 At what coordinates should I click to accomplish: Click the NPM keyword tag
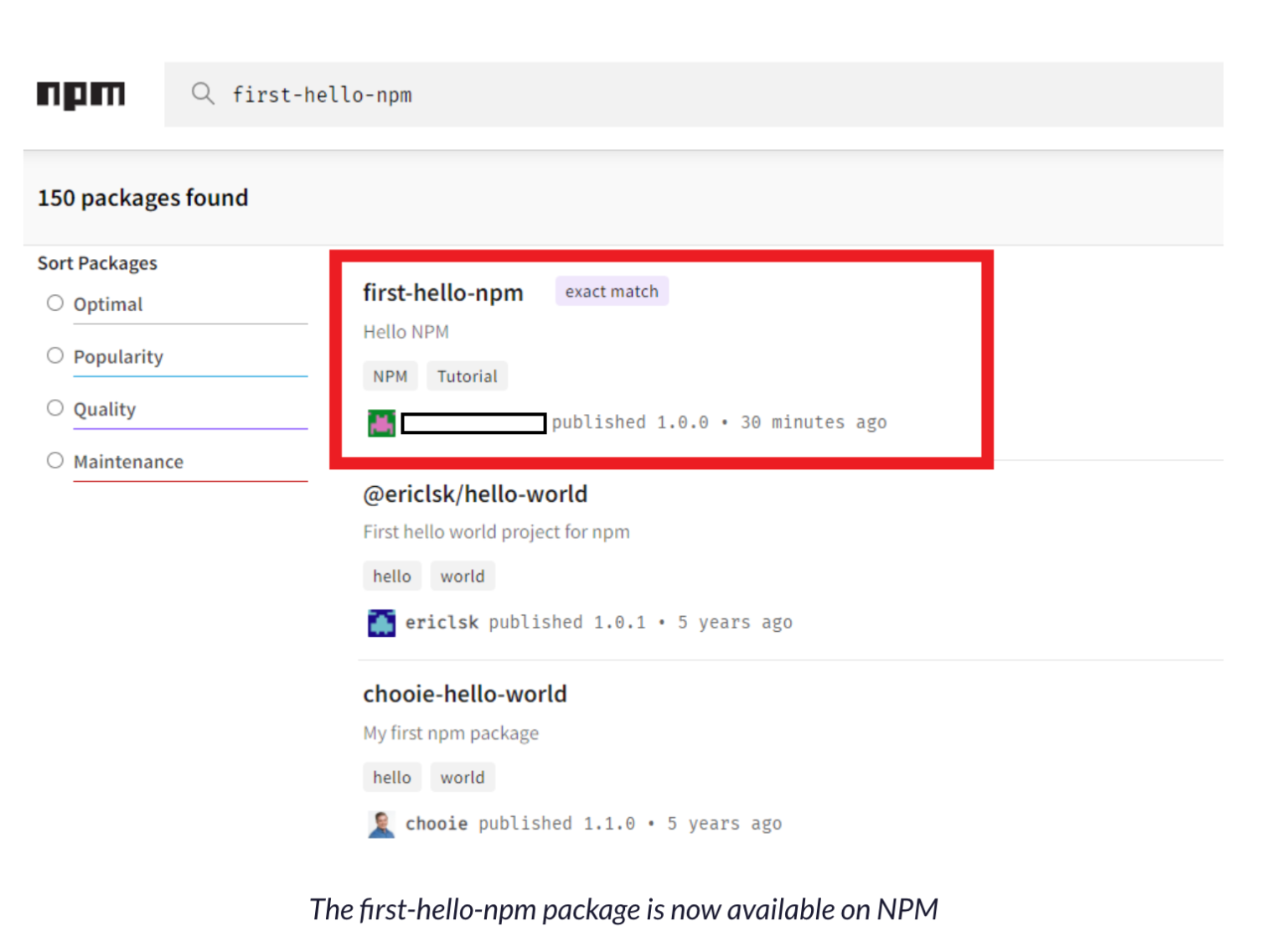pos(390,375)
